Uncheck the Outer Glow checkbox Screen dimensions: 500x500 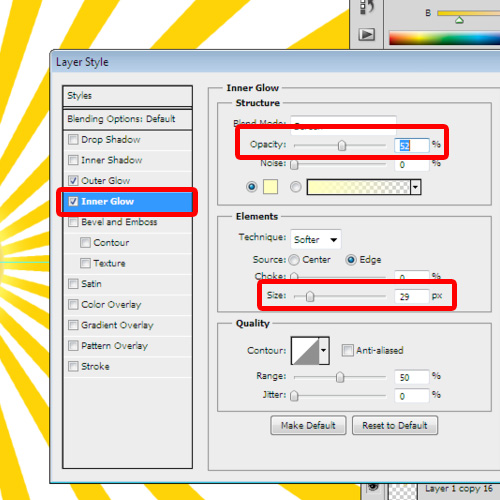(x=73, y=181)
